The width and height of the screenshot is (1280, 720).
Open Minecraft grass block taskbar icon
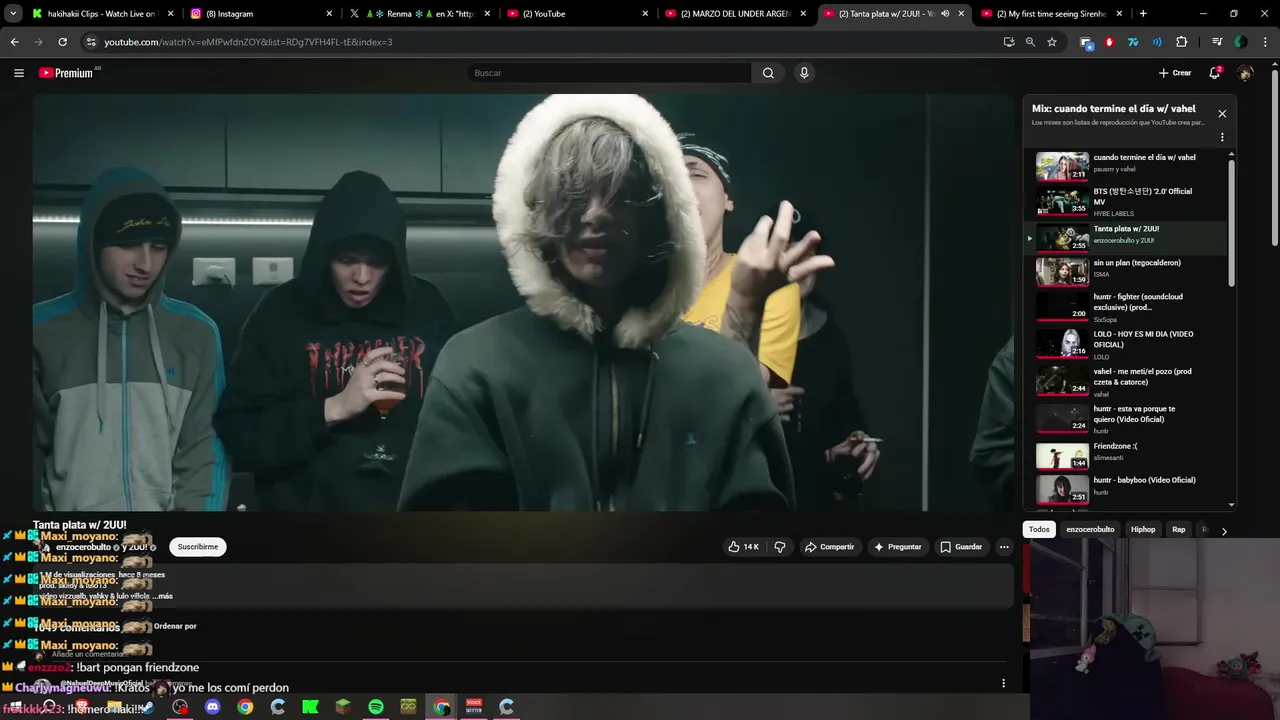click(343, 707)
